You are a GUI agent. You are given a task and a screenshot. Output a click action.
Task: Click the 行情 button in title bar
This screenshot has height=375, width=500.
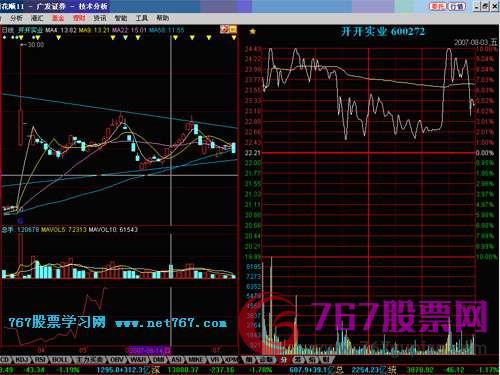coord(456,6)
